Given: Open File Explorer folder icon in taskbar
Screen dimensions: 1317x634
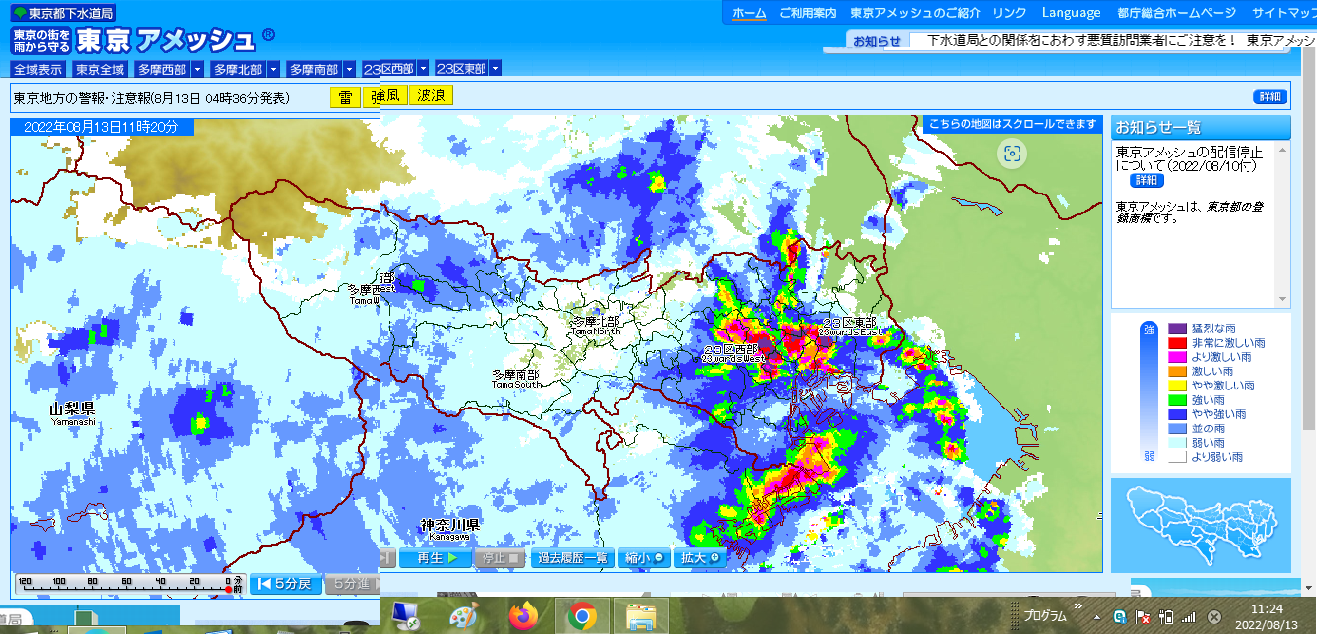Looking at the screenshot, I should click(640, 616).
